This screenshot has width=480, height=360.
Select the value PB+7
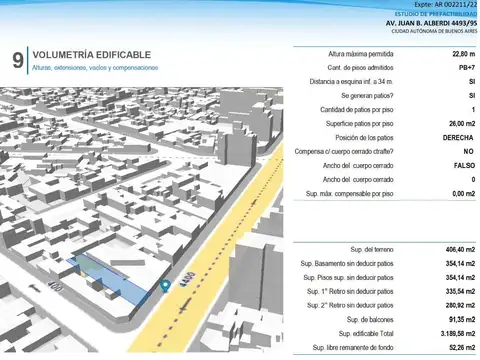coord(467,68)
